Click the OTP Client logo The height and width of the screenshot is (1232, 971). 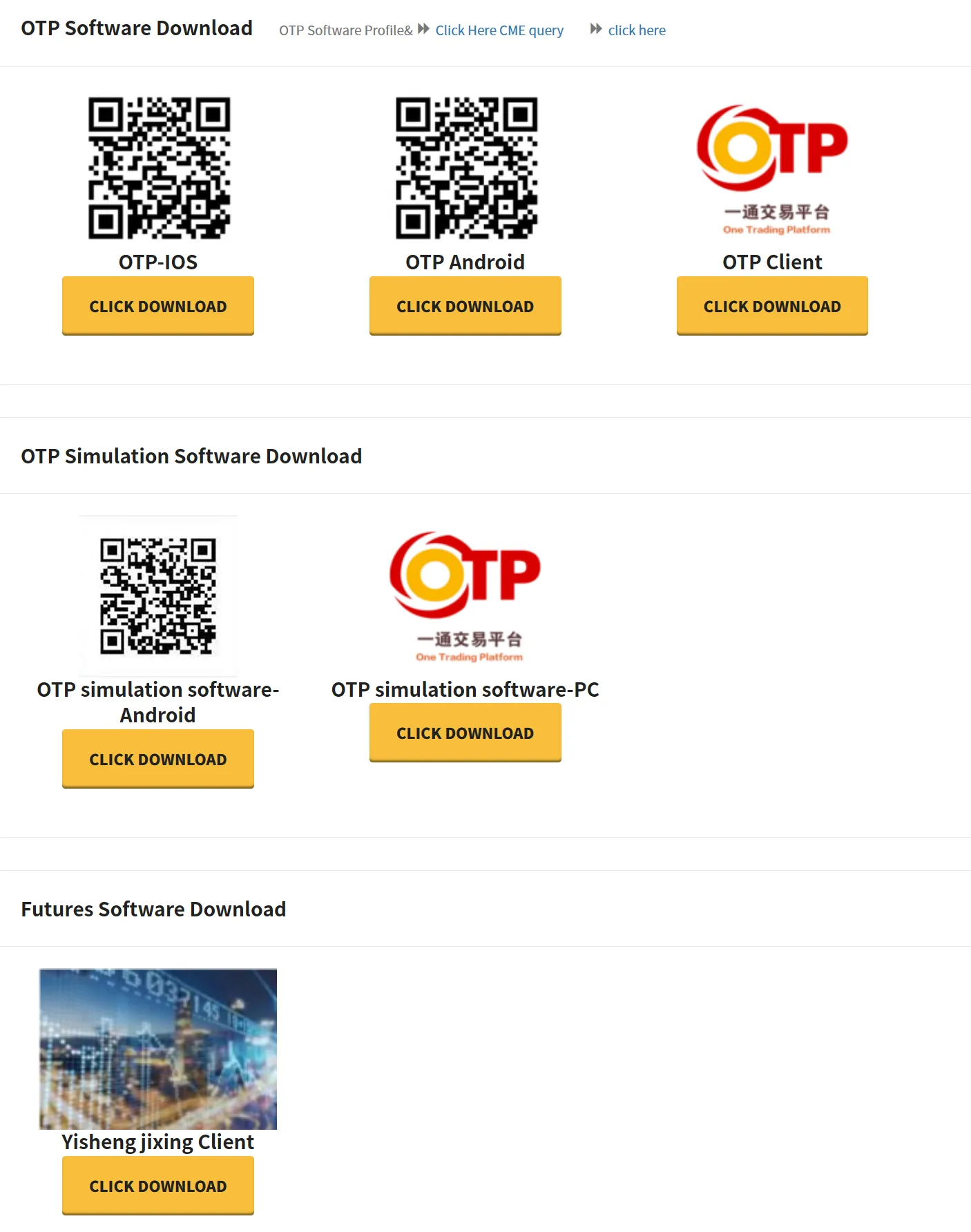[772, 169]
